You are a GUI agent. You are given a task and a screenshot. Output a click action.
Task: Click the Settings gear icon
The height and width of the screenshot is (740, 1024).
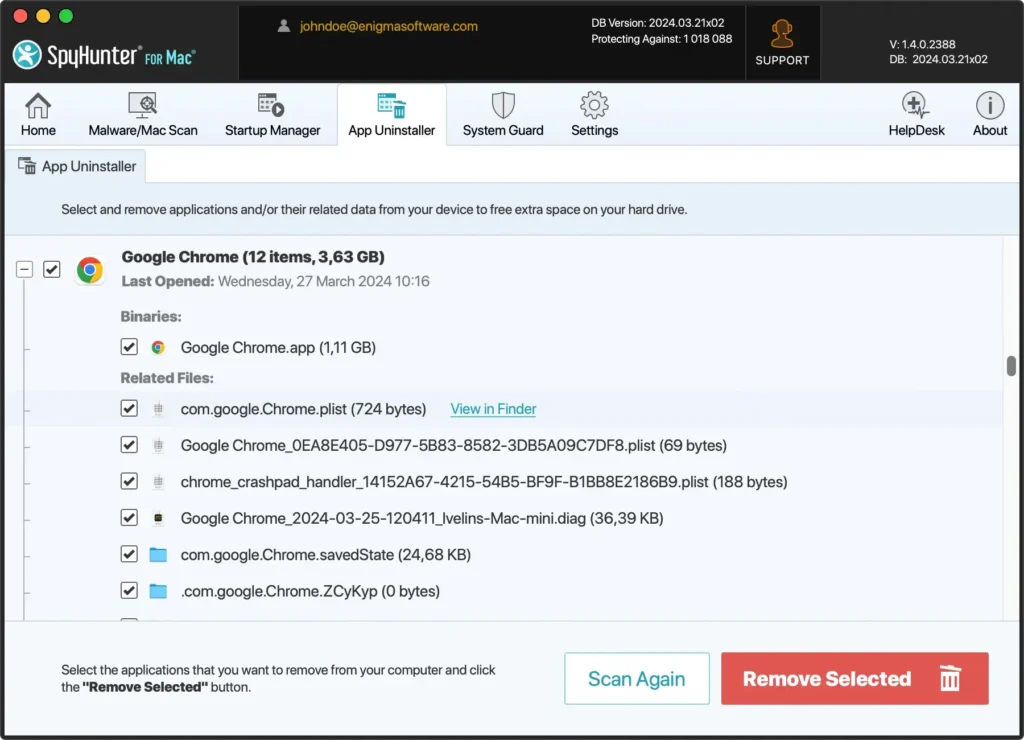click(594, 105)
